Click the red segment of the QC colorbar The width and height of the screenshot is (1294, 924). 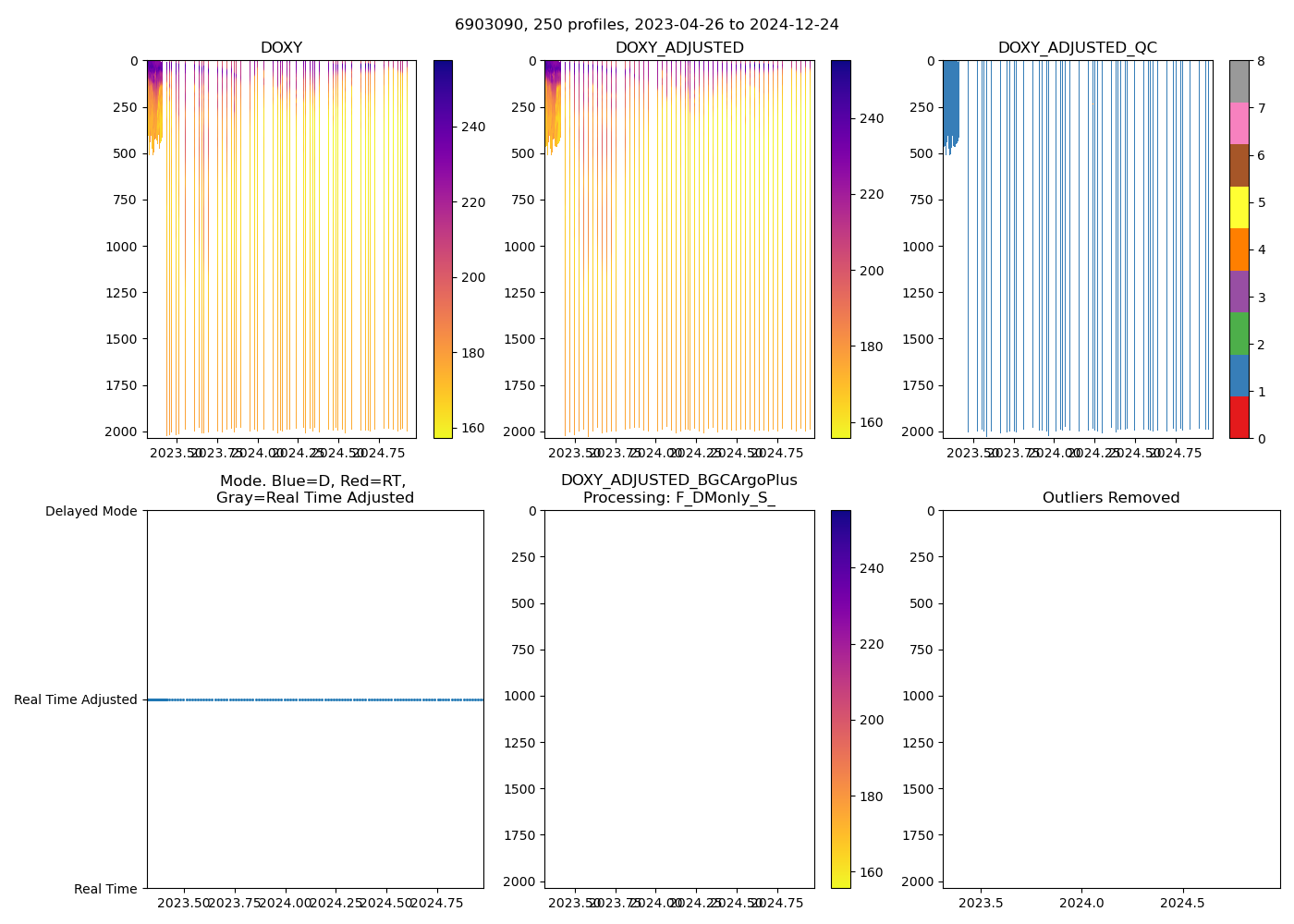pyautogui.click(x=1239, y=418)
